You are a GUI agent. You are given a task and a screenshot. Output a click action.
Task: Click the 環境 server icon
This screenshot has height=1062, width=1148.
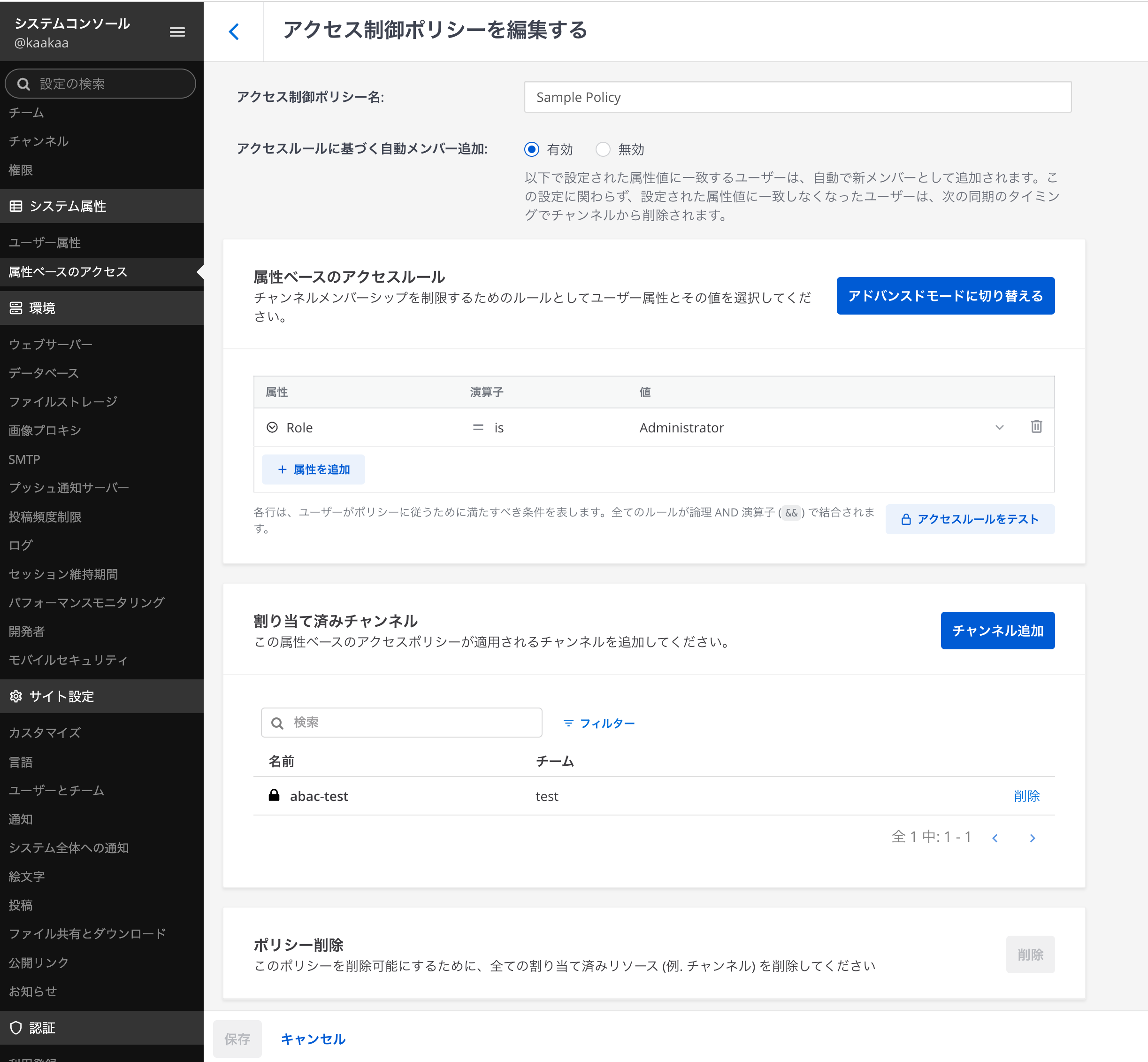pos(16,308)
